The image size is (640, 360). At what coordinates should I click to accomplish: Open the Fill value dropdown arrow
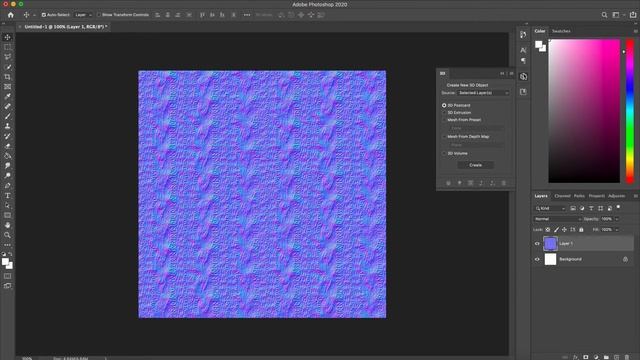coord(617,230)
